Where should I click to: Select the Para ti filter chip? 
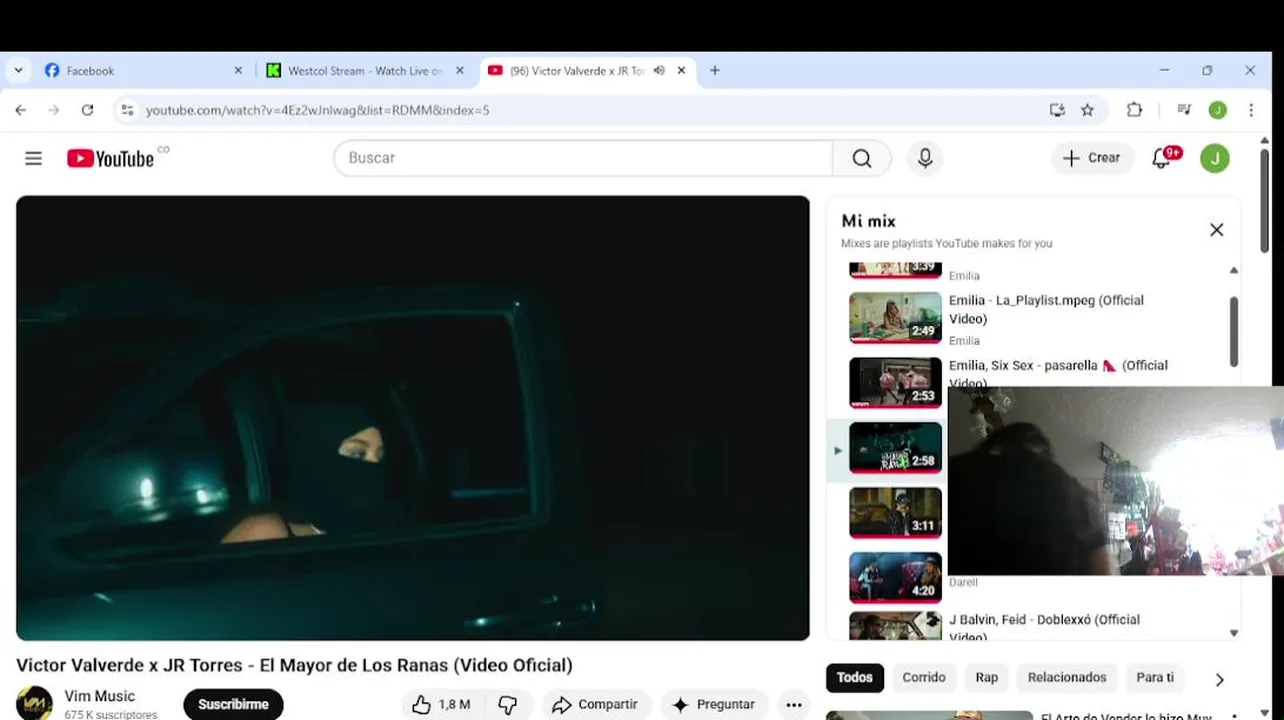1155,678
